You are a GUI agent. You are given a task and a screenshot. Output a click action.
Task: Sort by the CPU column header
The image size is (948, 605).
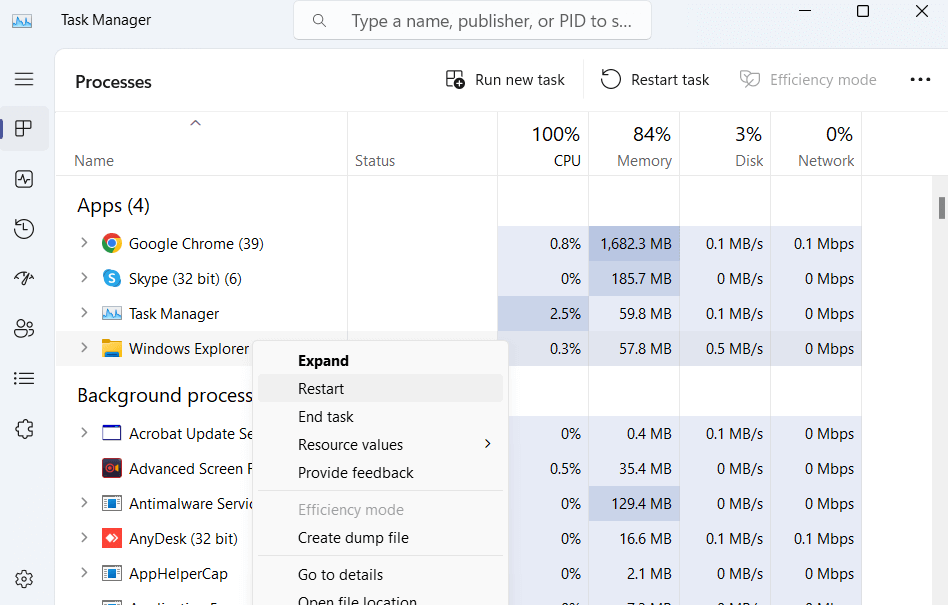click(x=544, y=144)
